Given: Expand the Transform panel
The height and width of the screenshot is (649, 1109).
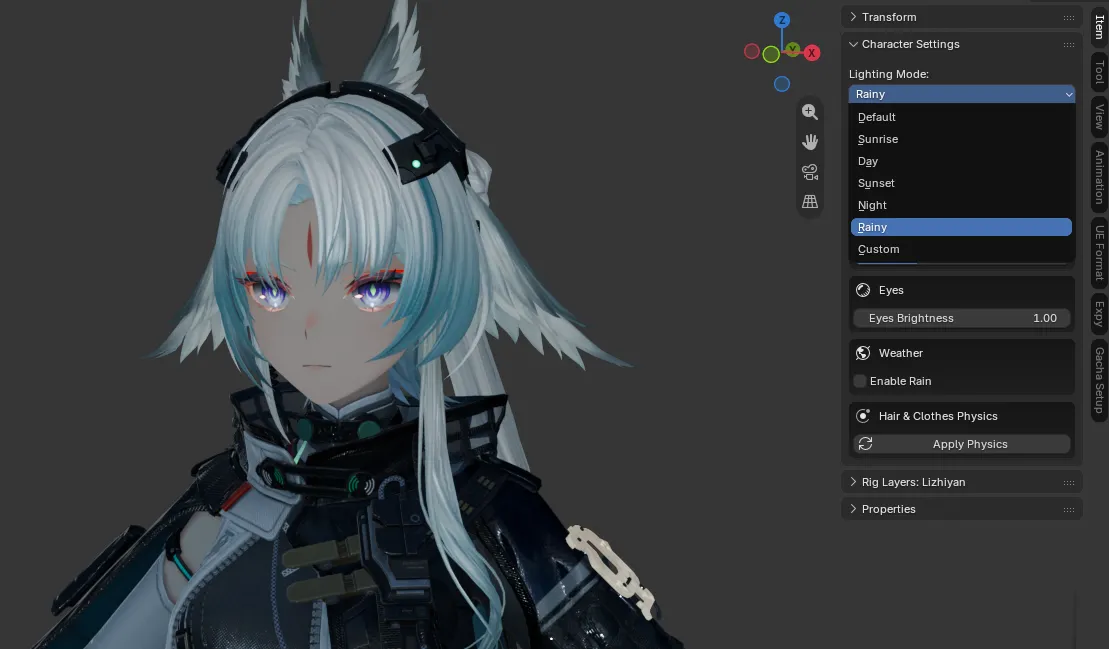Looking at the screenshot, I should click(853, 17).
